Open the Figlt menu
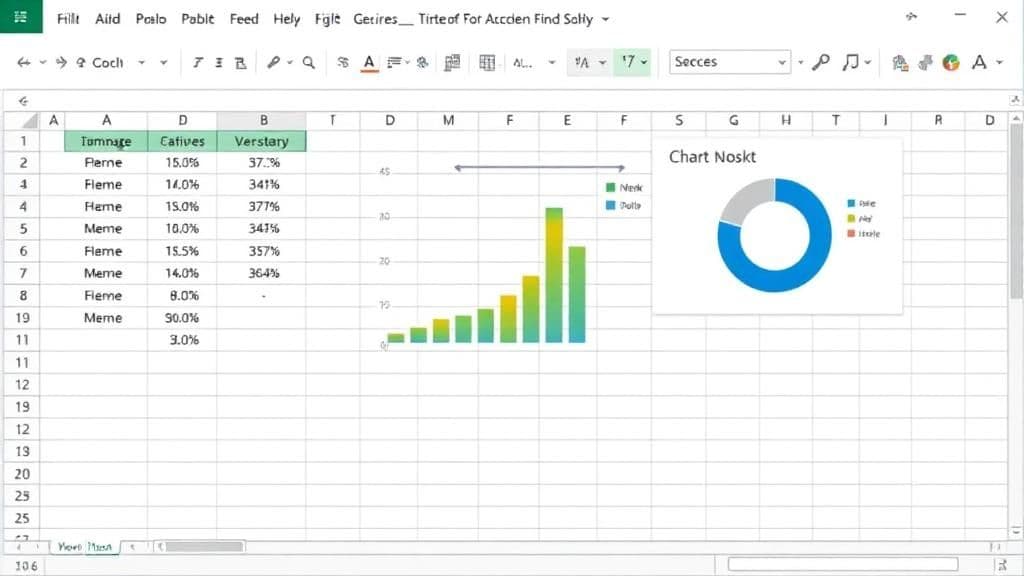Viewport: 1024px width, 576px height. pos(328,19)
